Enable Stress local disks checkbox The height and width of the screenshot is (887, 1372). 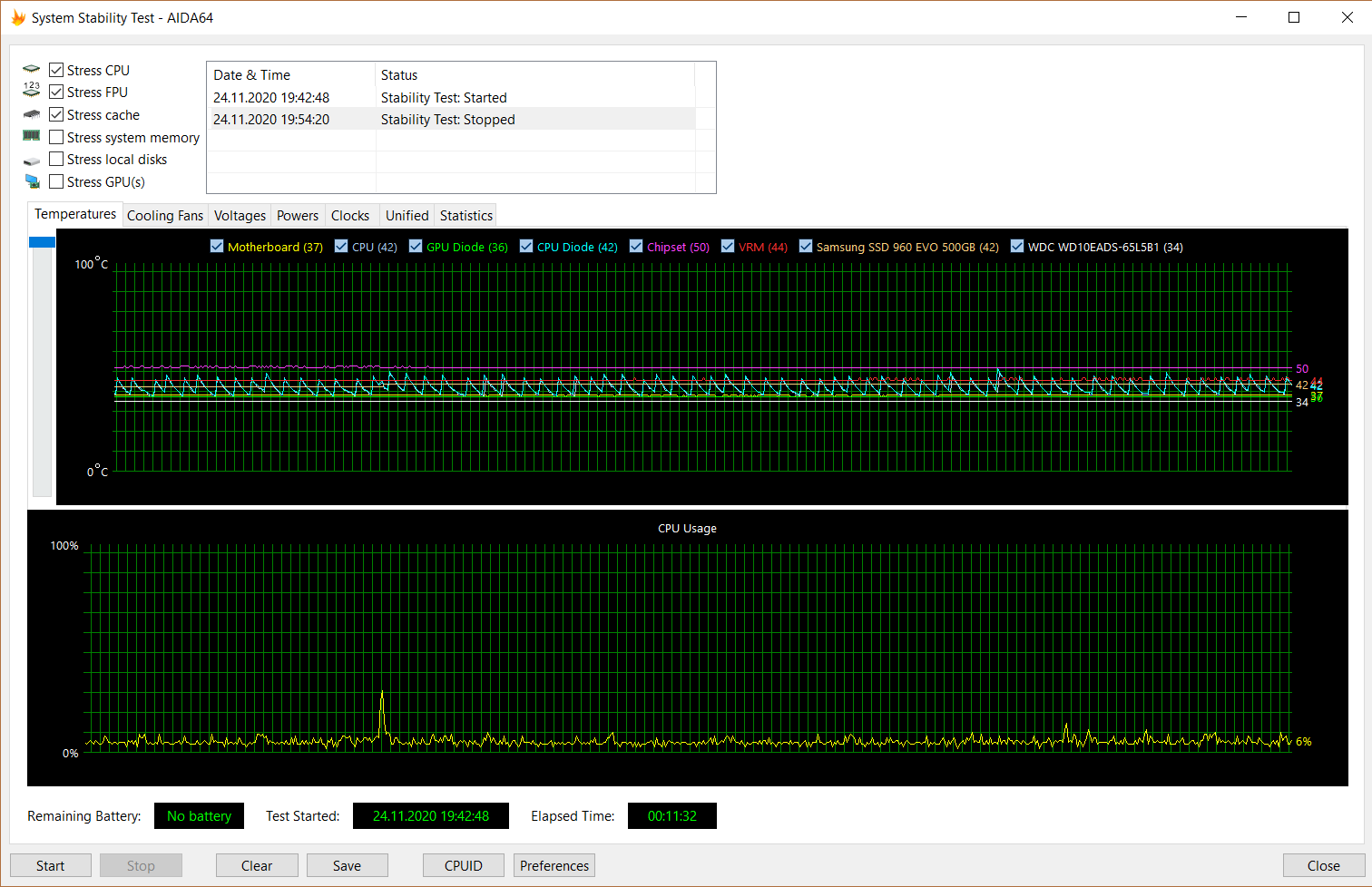point(56,159)
